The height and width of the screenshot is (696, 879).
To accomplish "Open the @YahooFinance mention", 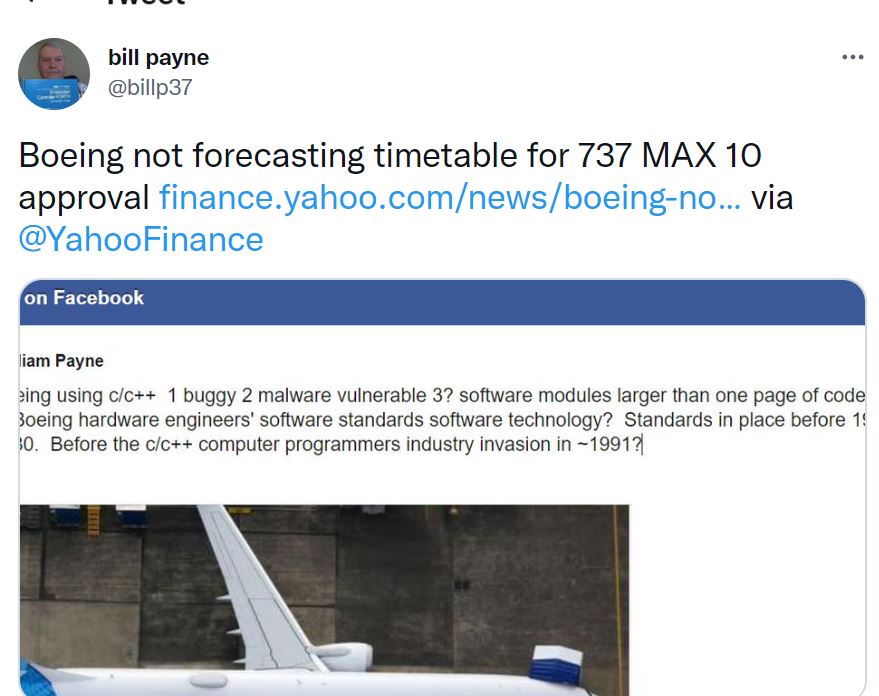I will (x=141, y=239).
